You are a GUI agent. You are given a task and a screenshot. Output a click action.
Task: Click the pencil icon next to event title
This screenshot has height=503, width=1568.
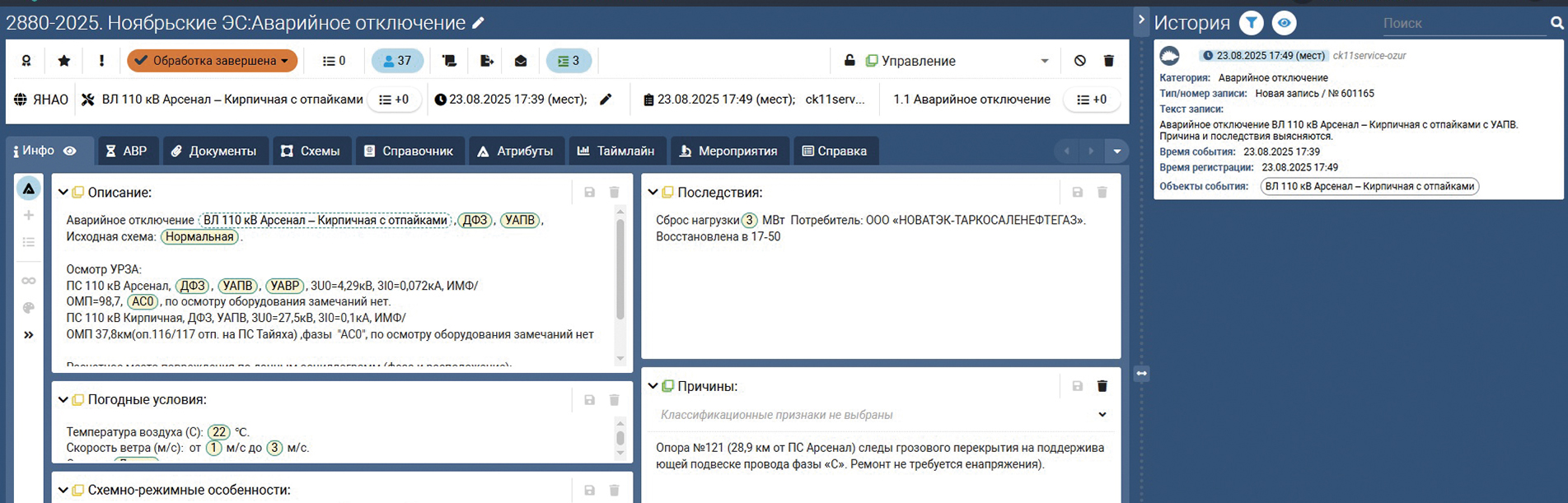tap(479, 24)
